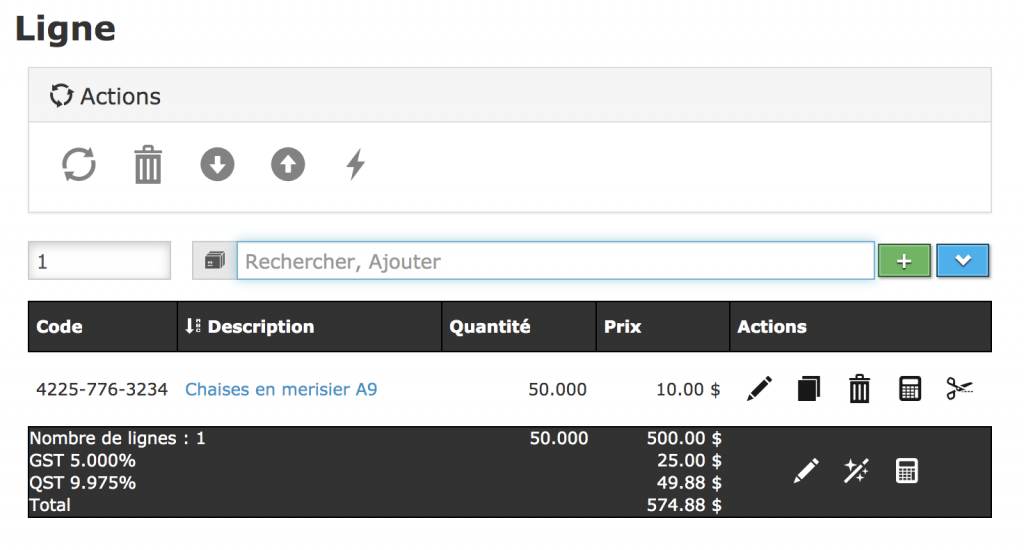Click the quantity field containing 1

[x=99, y=262]
